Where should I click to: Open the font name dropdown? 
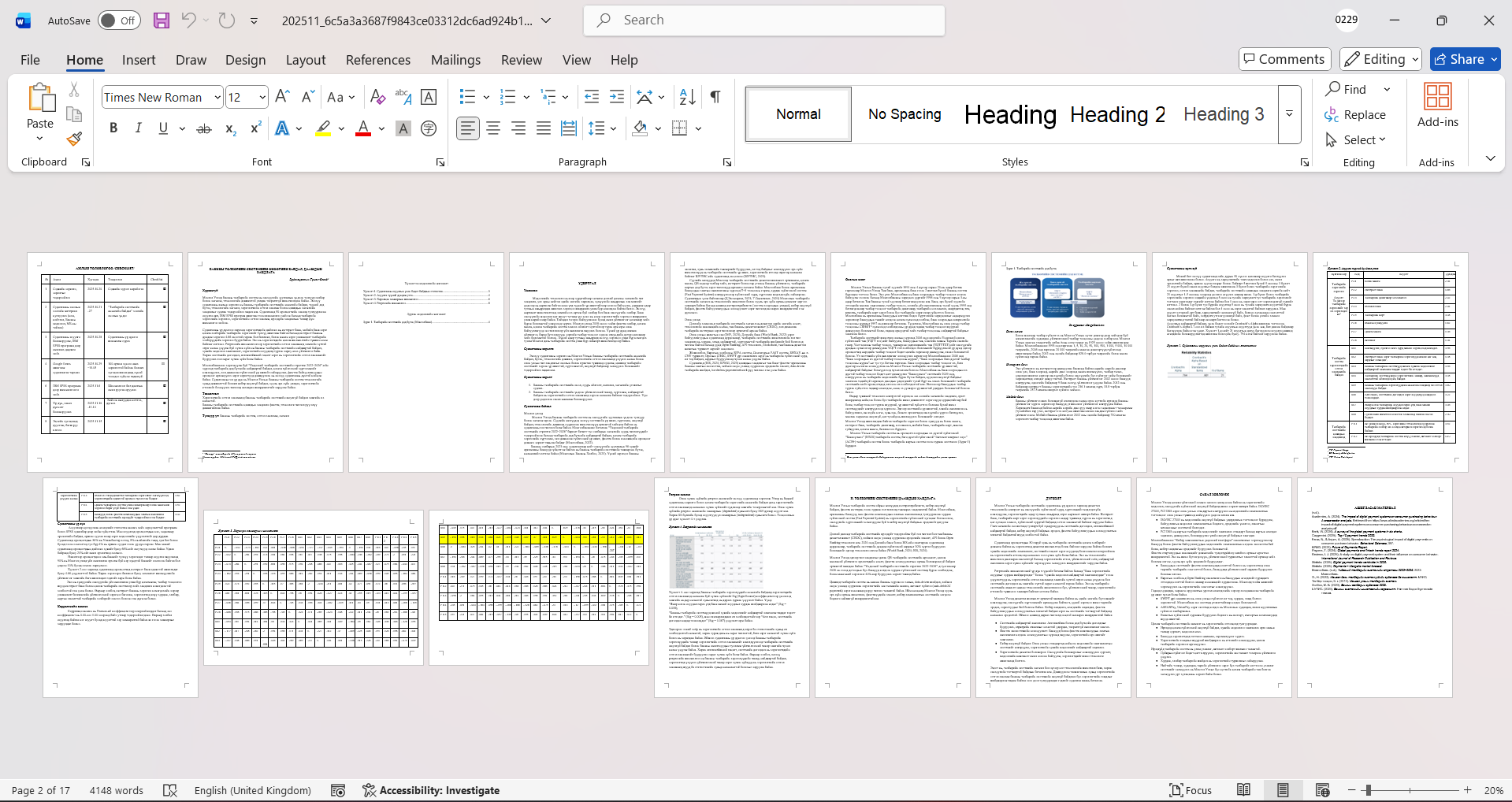(x=217, y=98)
